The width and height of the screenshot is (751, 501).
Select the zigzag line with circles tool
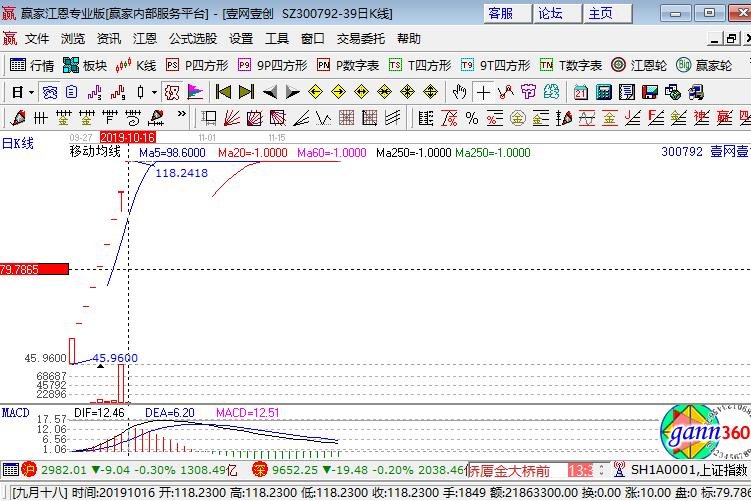pos(505,92)
